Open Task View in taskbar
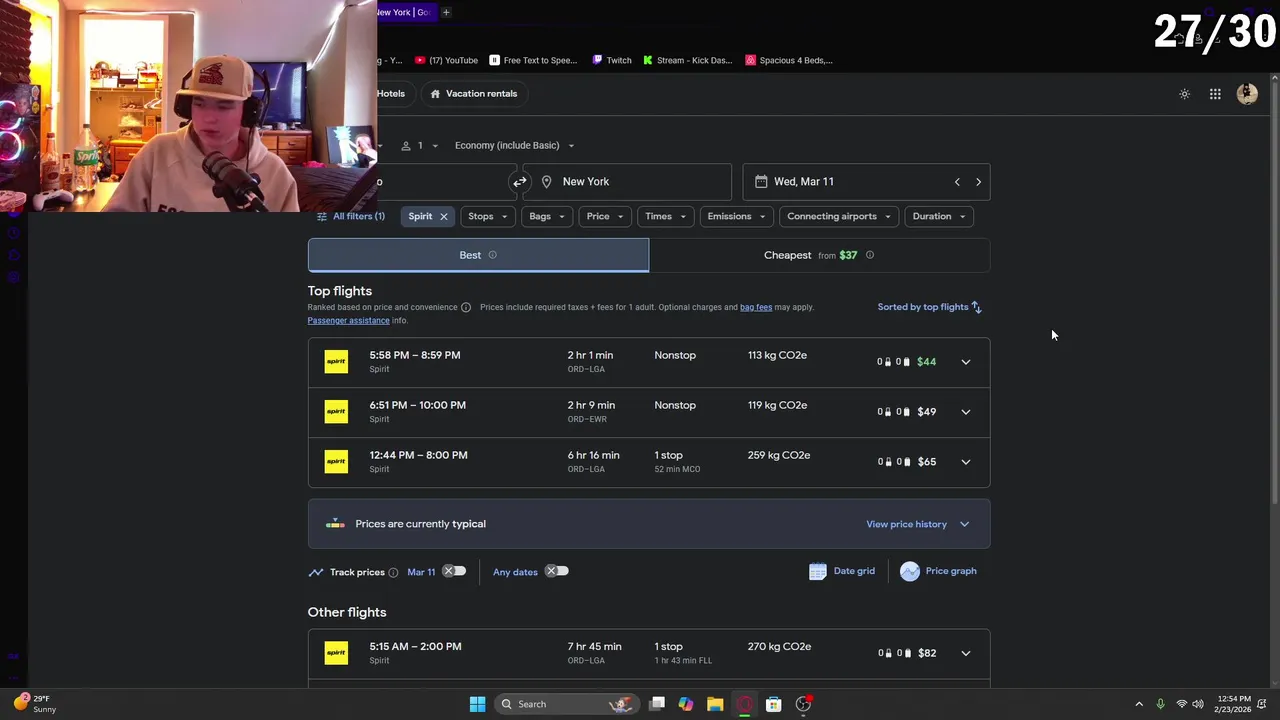1280x720 pixels. (x=657, y=704)
